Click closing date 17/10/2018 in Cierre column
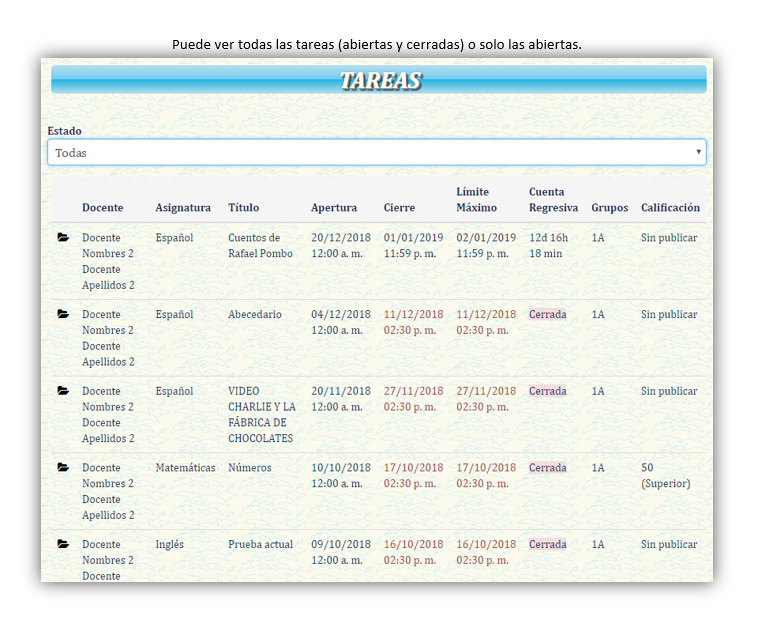763x631 pixels. pyautogui.click(x=413, y=468)
